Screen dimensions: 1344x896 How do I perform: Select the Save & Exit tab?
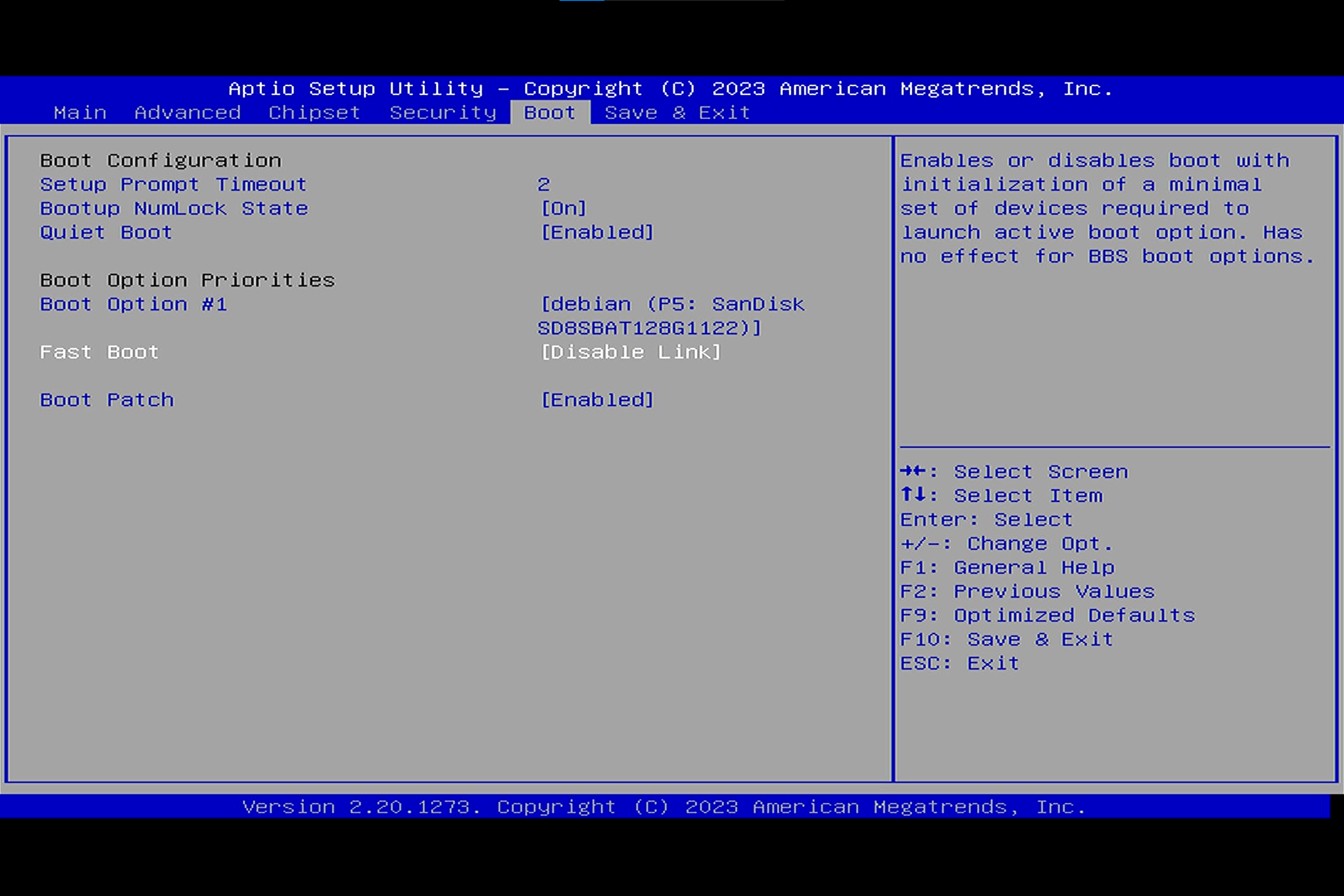(677, 112)
